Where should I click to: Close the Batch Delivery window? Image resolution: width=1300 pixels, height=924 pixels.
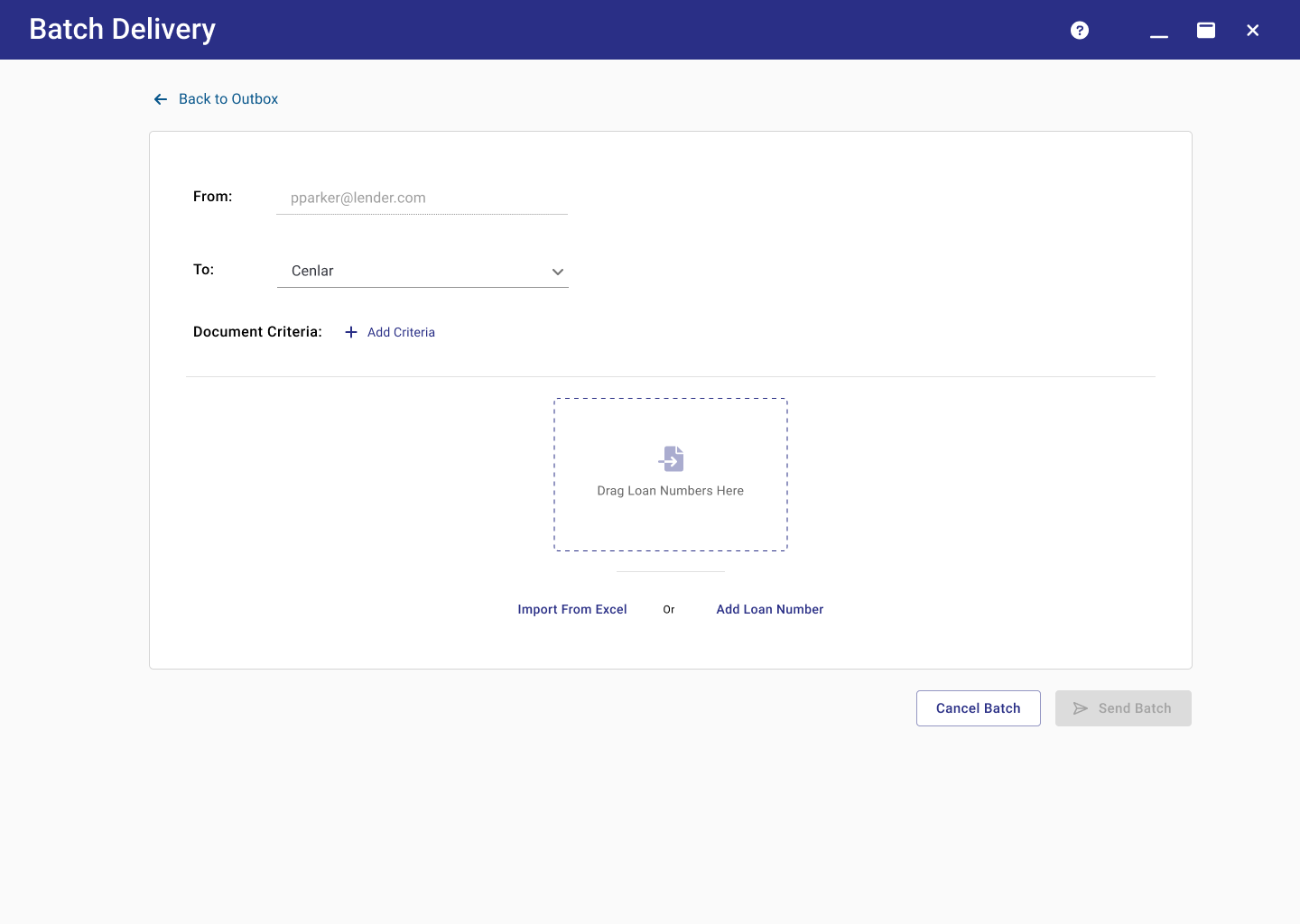pyautogui.click(x=1253, y=30)
